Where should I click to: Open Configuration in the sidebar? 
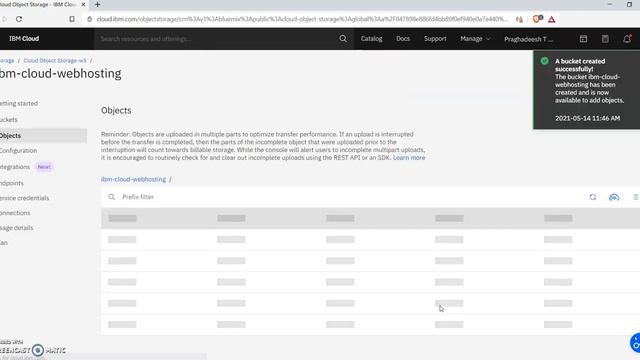coord(18,151)
